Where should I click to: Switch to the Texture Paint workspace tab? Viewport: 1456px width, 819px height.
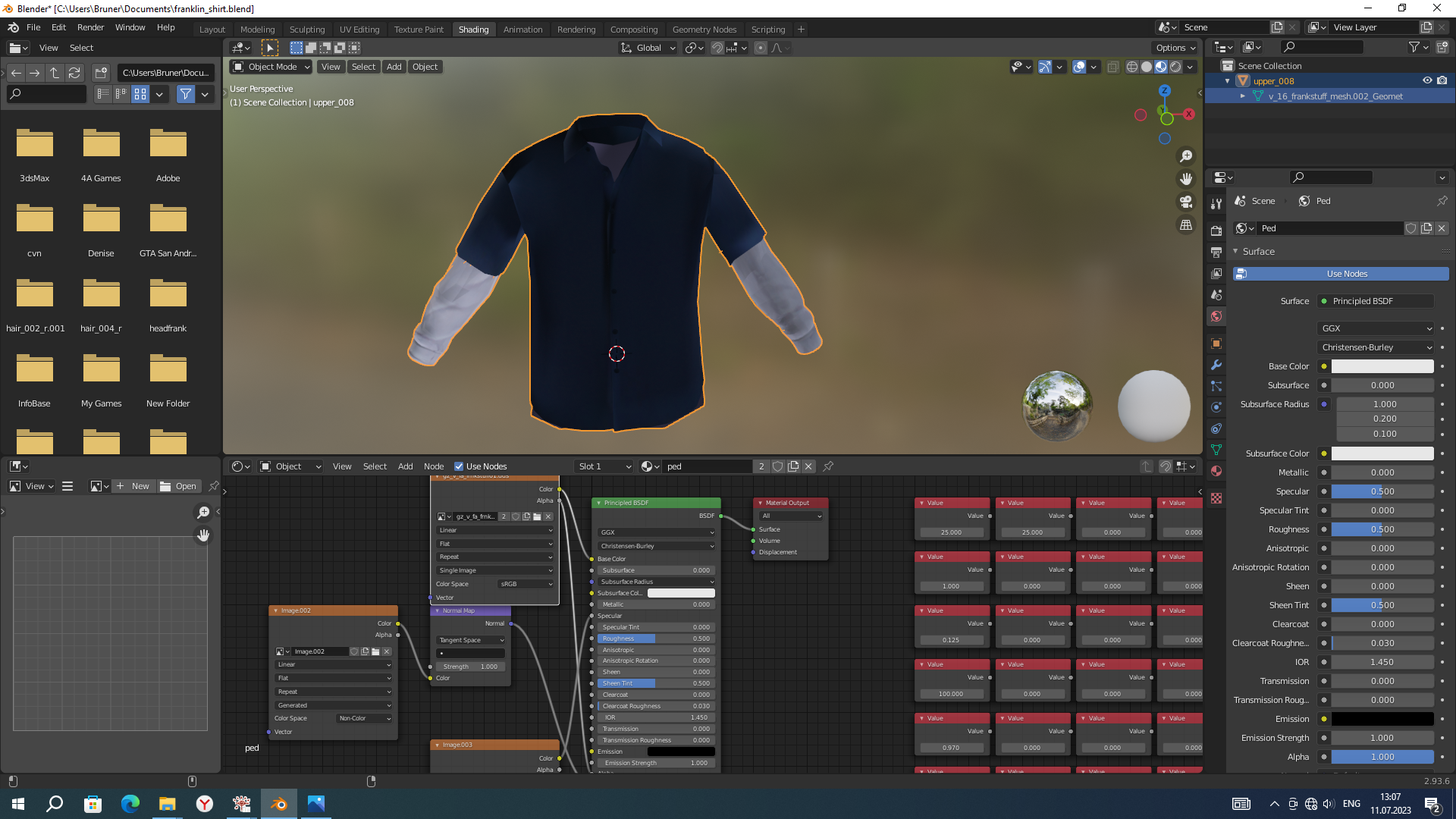(x=419, y=30)
